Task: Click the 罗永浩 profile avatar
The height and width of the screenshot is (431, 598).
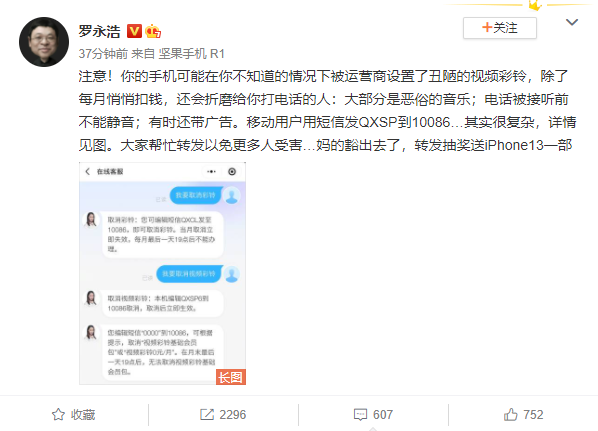Action: point(44,42)
